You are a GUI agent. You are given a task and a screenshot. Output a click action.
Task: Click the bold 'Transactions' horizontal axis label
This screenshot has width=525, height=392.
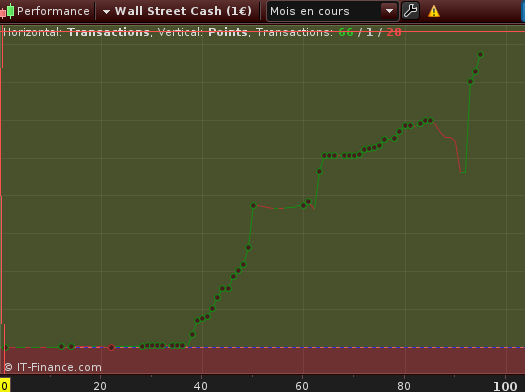pos(108,32)
